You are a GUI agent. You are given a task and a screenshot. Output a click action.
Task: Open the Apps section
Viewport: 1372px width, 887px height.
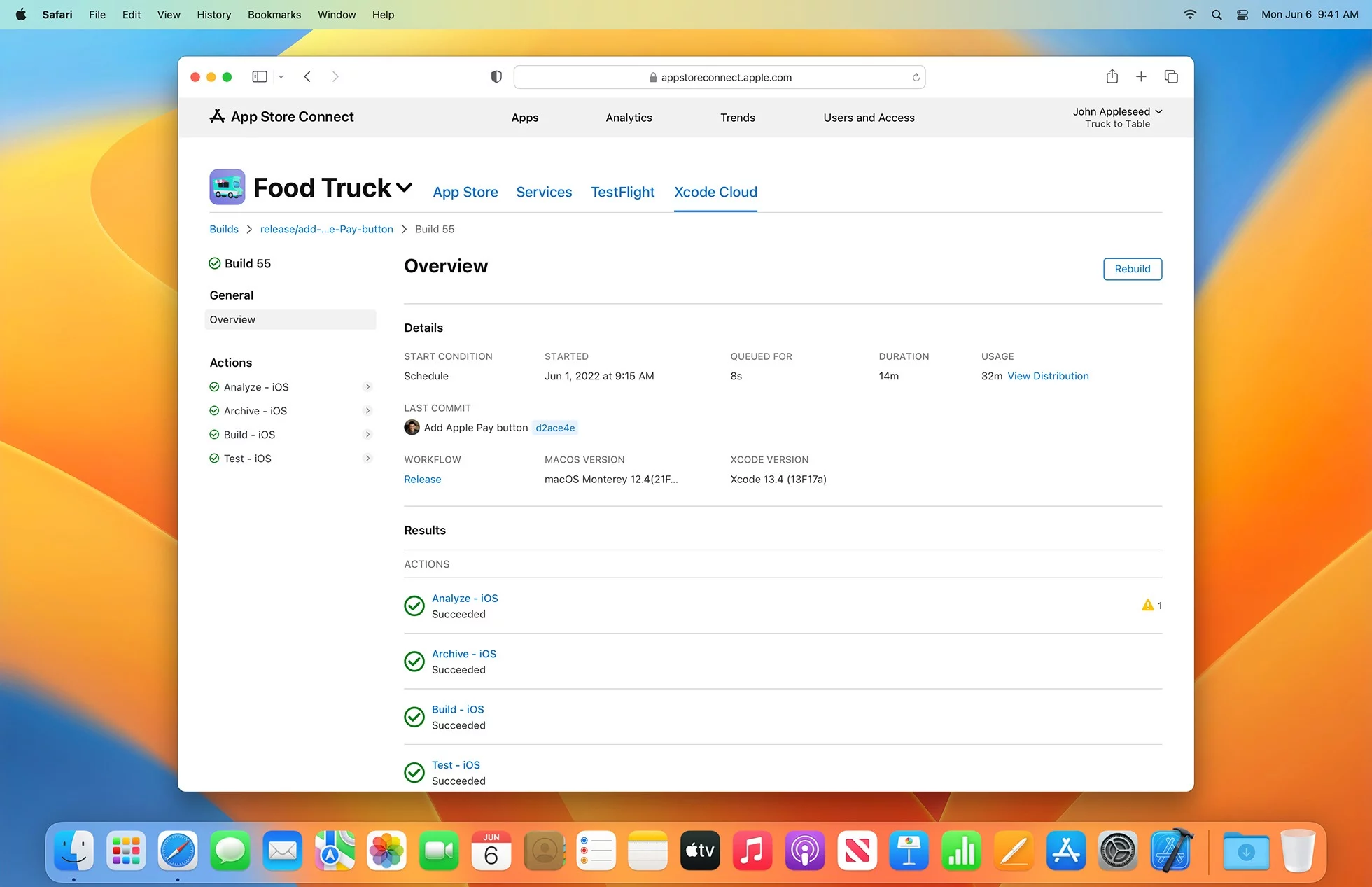525,118
